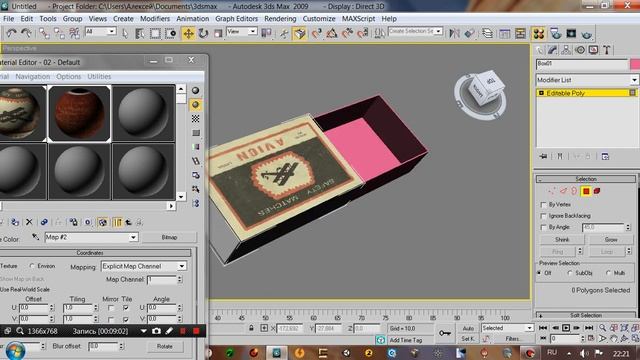Click Reset Map/Mtl X icon
640x360 pixels.
coord(29,222)
